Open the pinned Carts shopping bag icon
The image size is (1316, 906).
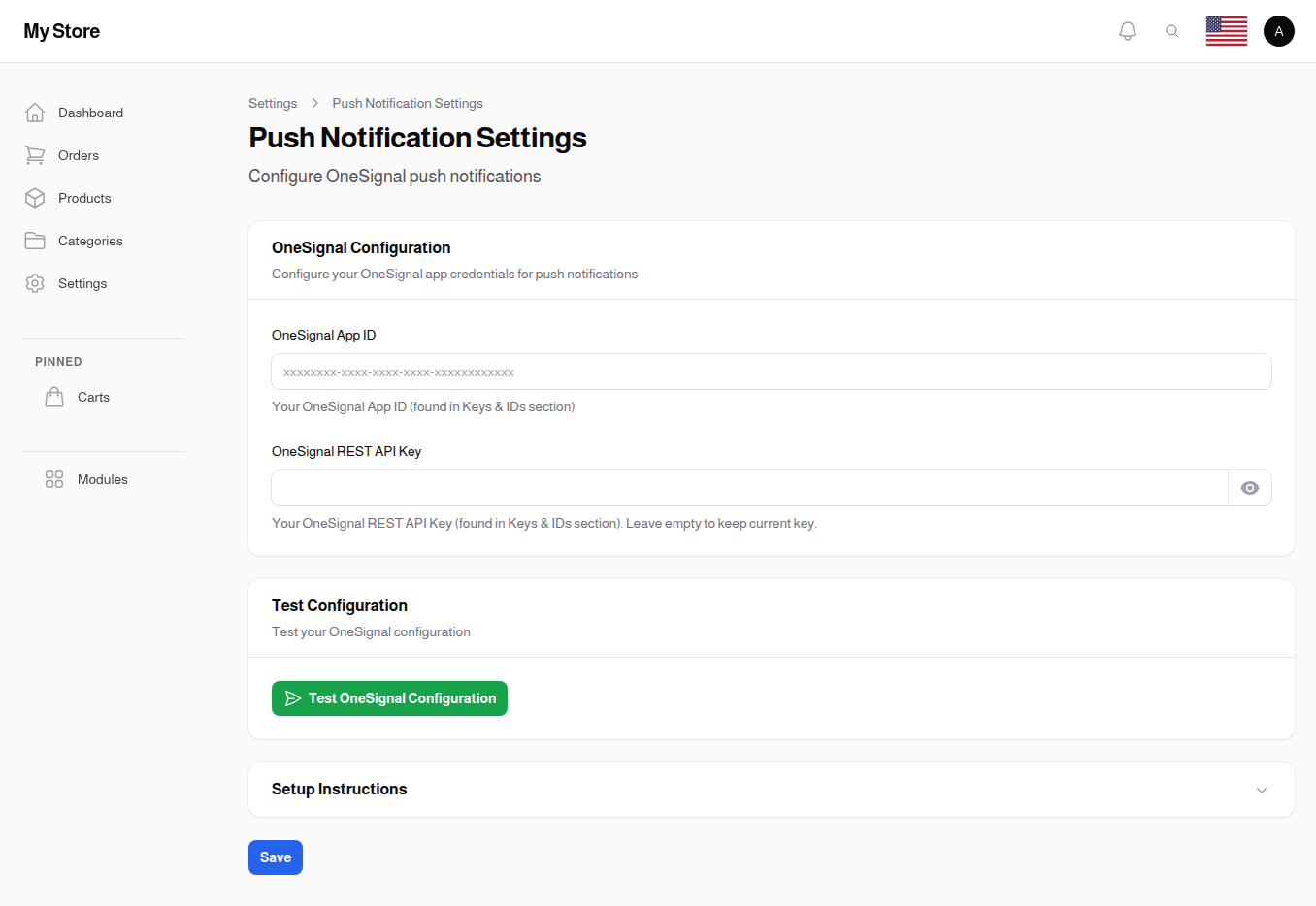click(54, 396)
